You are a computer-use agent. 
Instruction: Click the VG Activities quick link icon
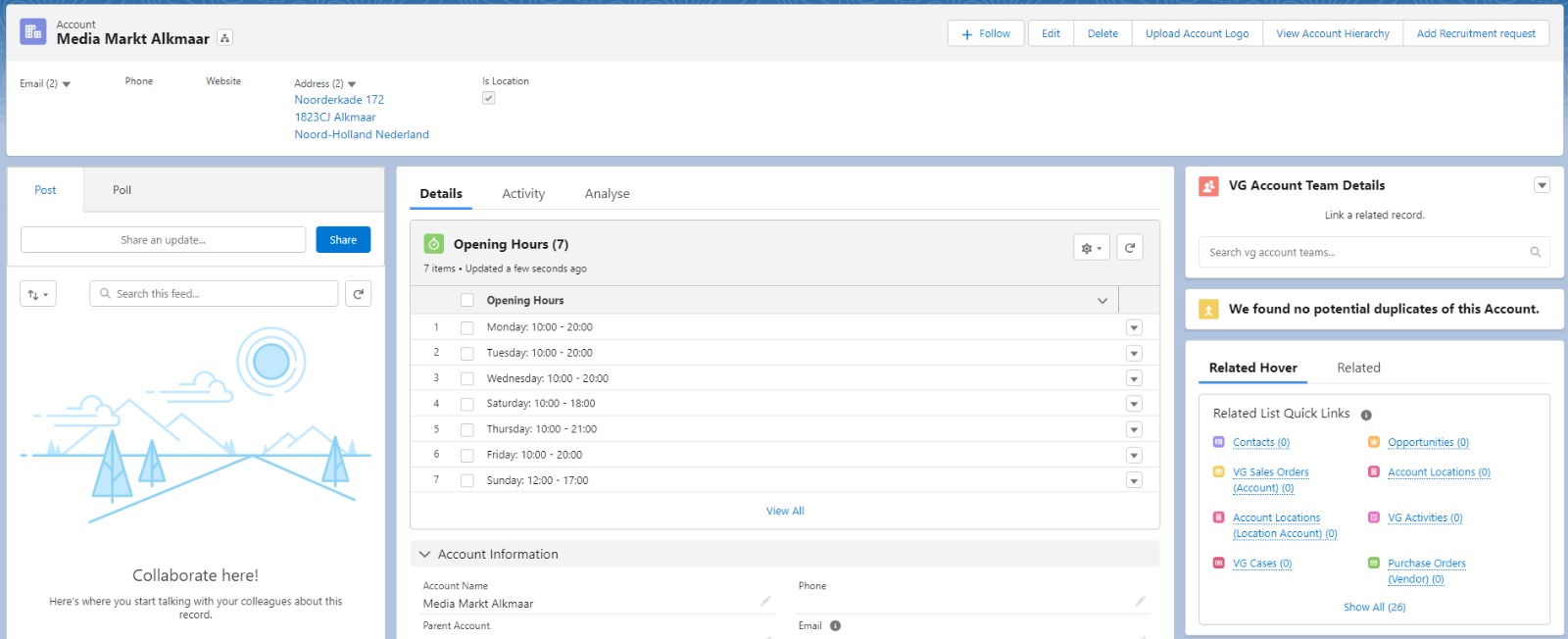1374,517
